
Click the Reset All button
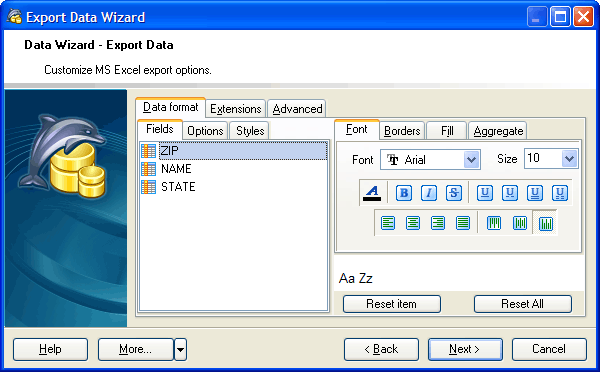522,304
